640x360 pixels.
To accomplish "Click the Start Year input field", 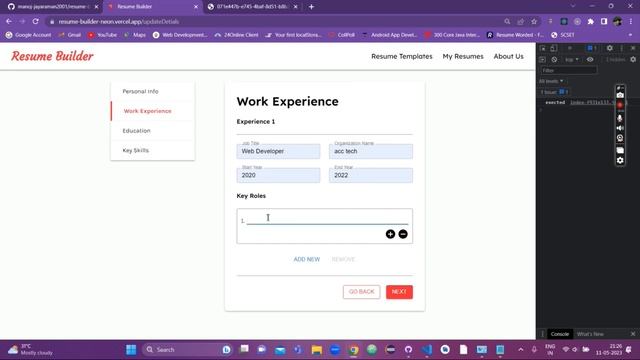I will [278, 175].
